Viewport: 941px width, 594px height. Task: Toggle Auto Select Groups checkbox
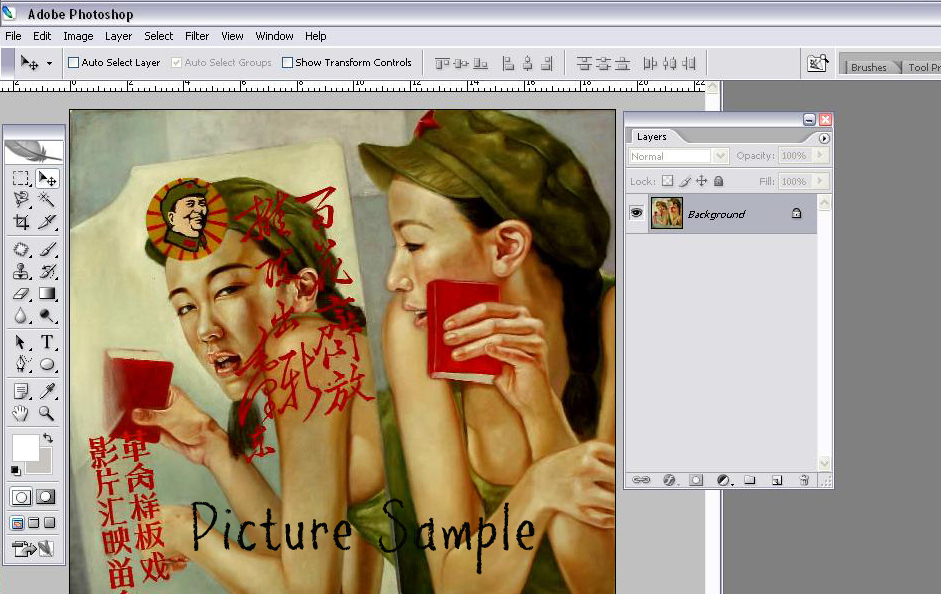(x=176, y=62)
